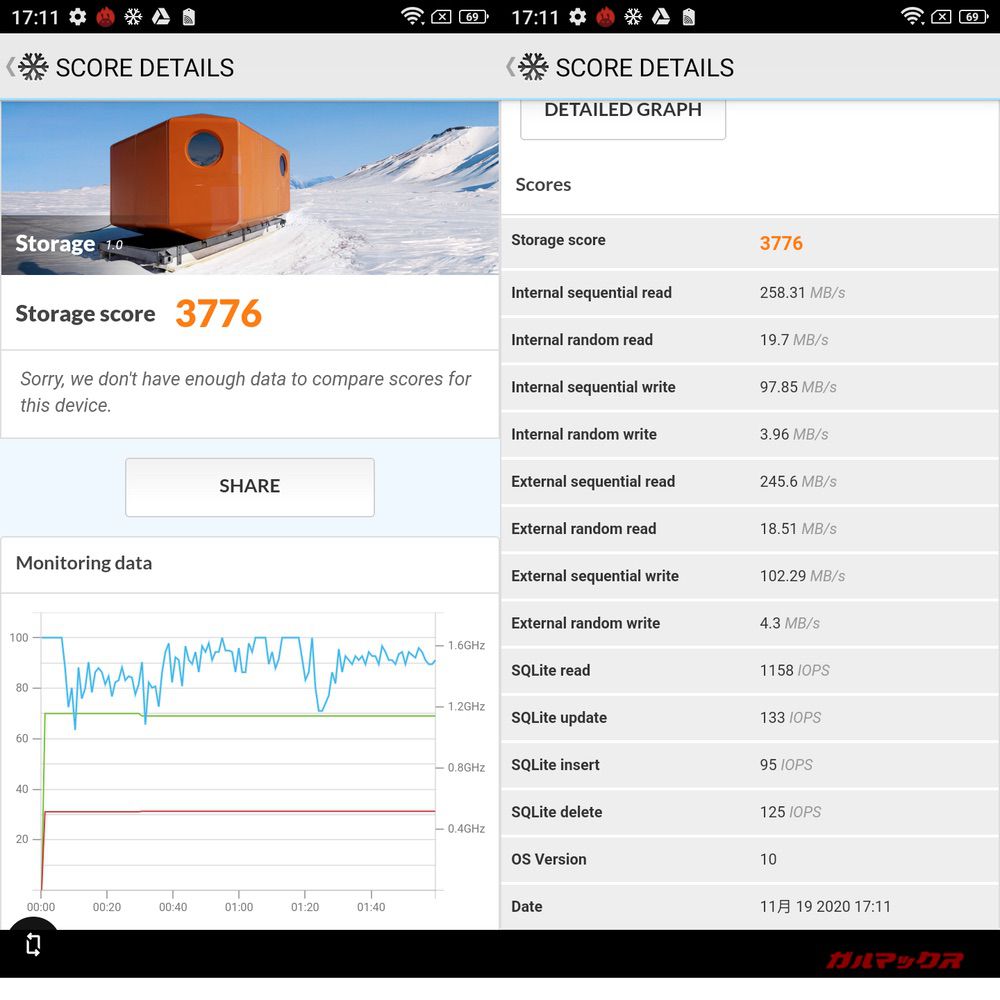Image resolution: width=1000 pixels, height=1000 pixels.
Task: Tap Wi-Fi icon in right status bar
Action: (x=911, y=16)
